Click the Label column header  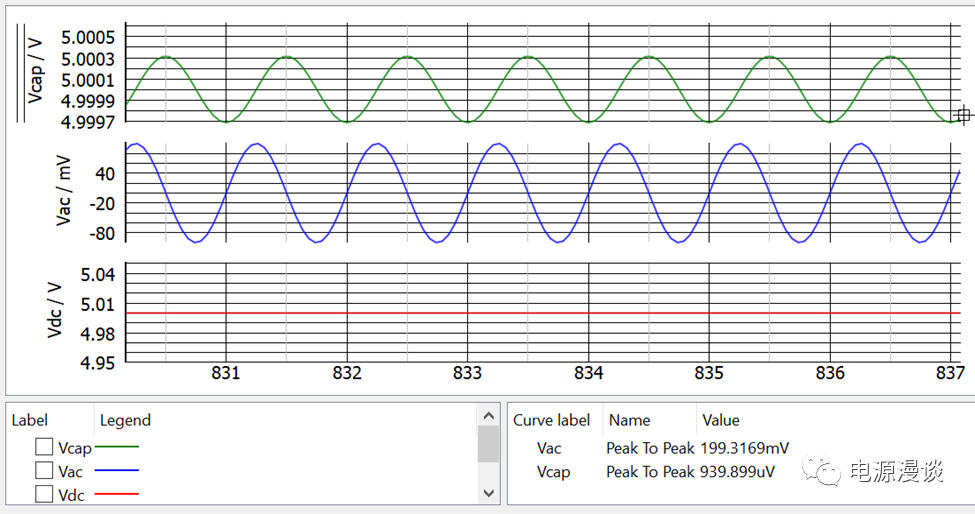pyautogui.click(x=30, y=420)
